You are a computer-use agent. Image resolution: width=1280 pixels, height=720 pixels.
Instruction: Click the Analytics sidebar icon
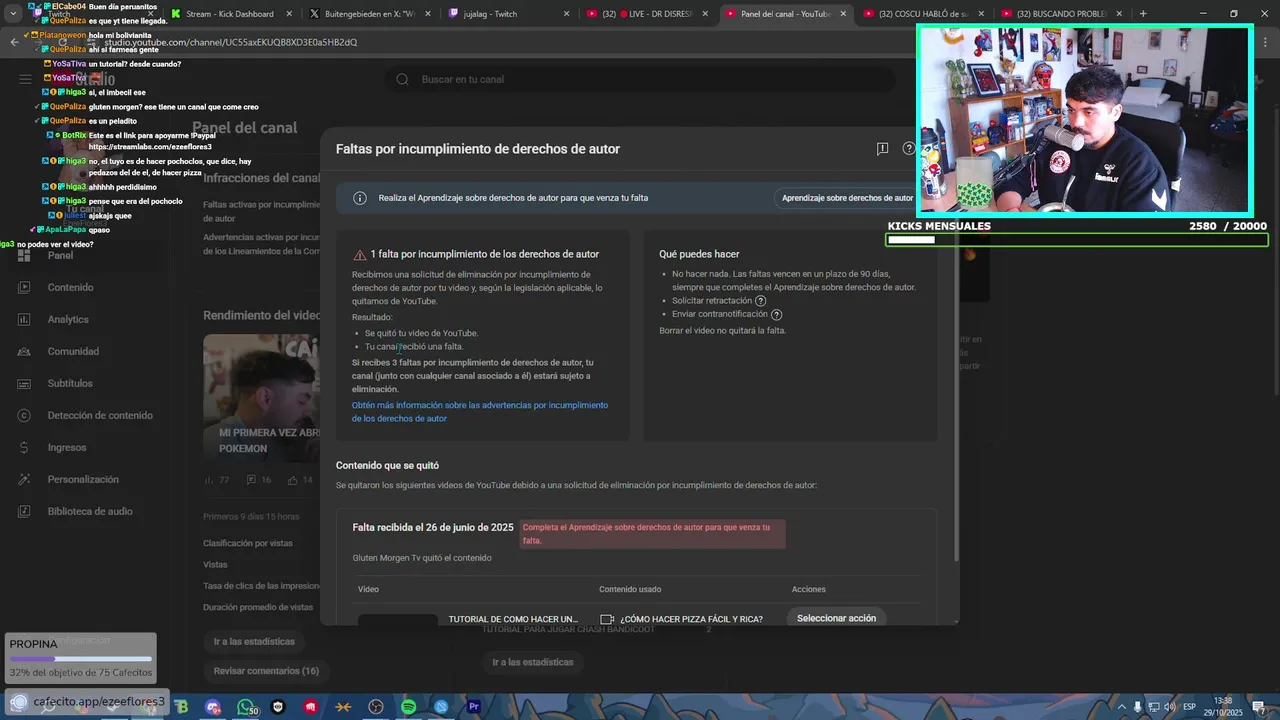click(x=24, y=319)
